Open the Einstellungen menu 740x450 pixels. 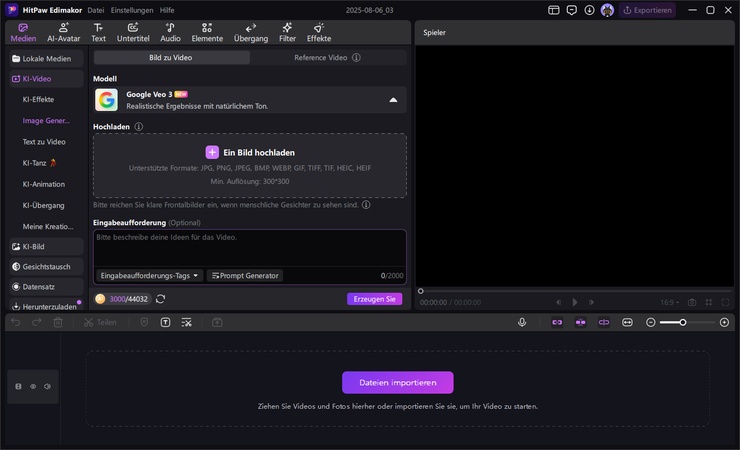coord(132,10)
